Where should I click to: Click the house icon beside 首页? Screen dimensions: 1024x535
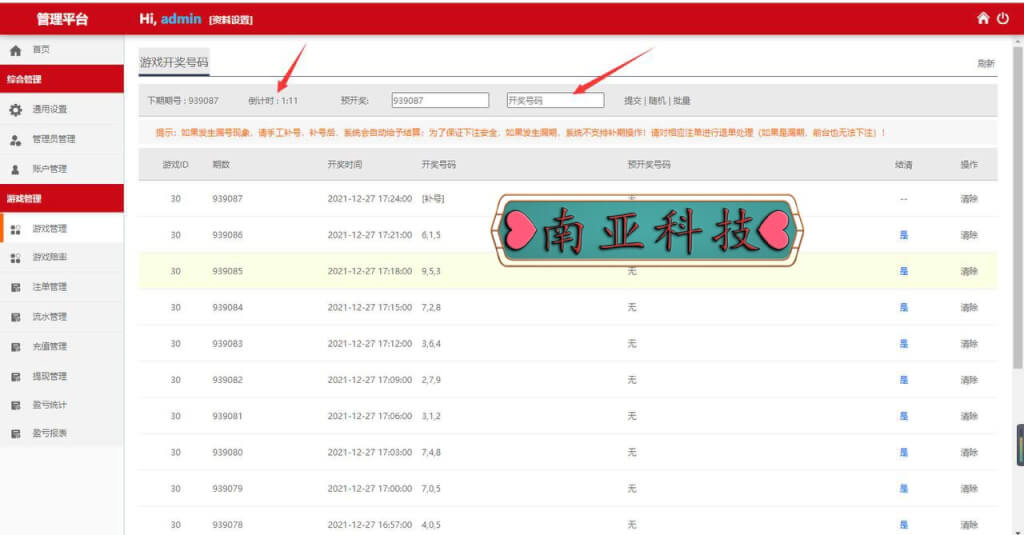click(16, 50)
